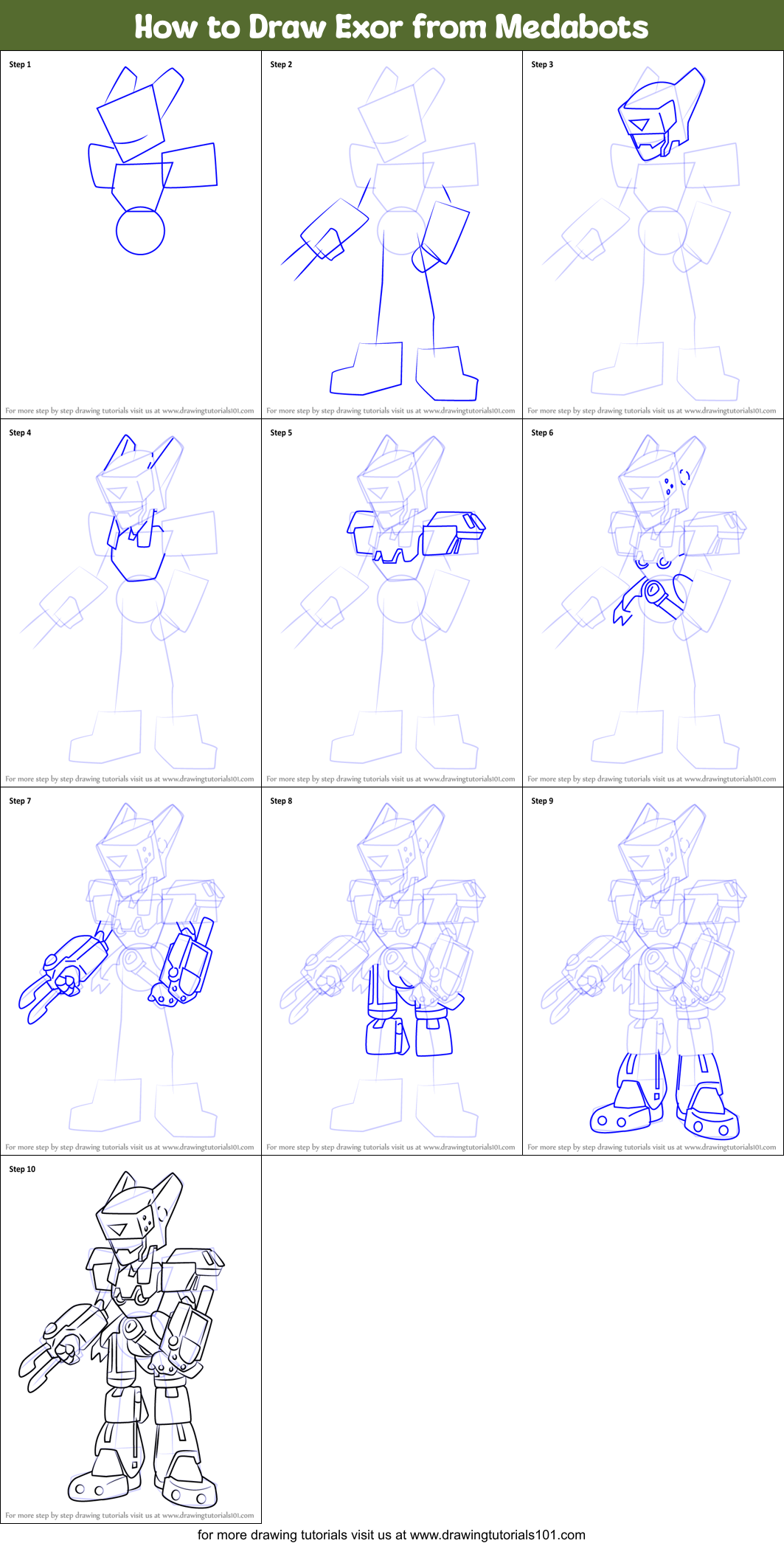Image resolution: width=784 pixels, height=1546 pixels.
Task: Click the Step 10 panel's 'For more step by step' caption
Action: [130, 1516]
